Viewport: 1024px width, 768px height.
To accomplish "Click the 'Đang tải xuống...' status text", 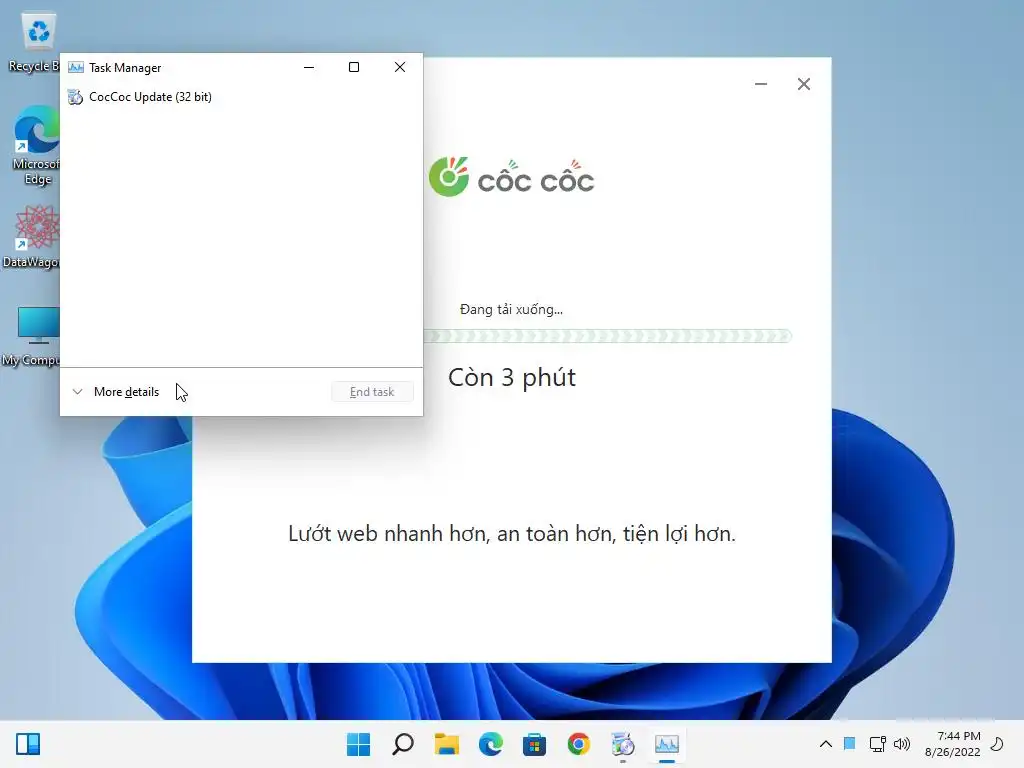I will point(511,310).
